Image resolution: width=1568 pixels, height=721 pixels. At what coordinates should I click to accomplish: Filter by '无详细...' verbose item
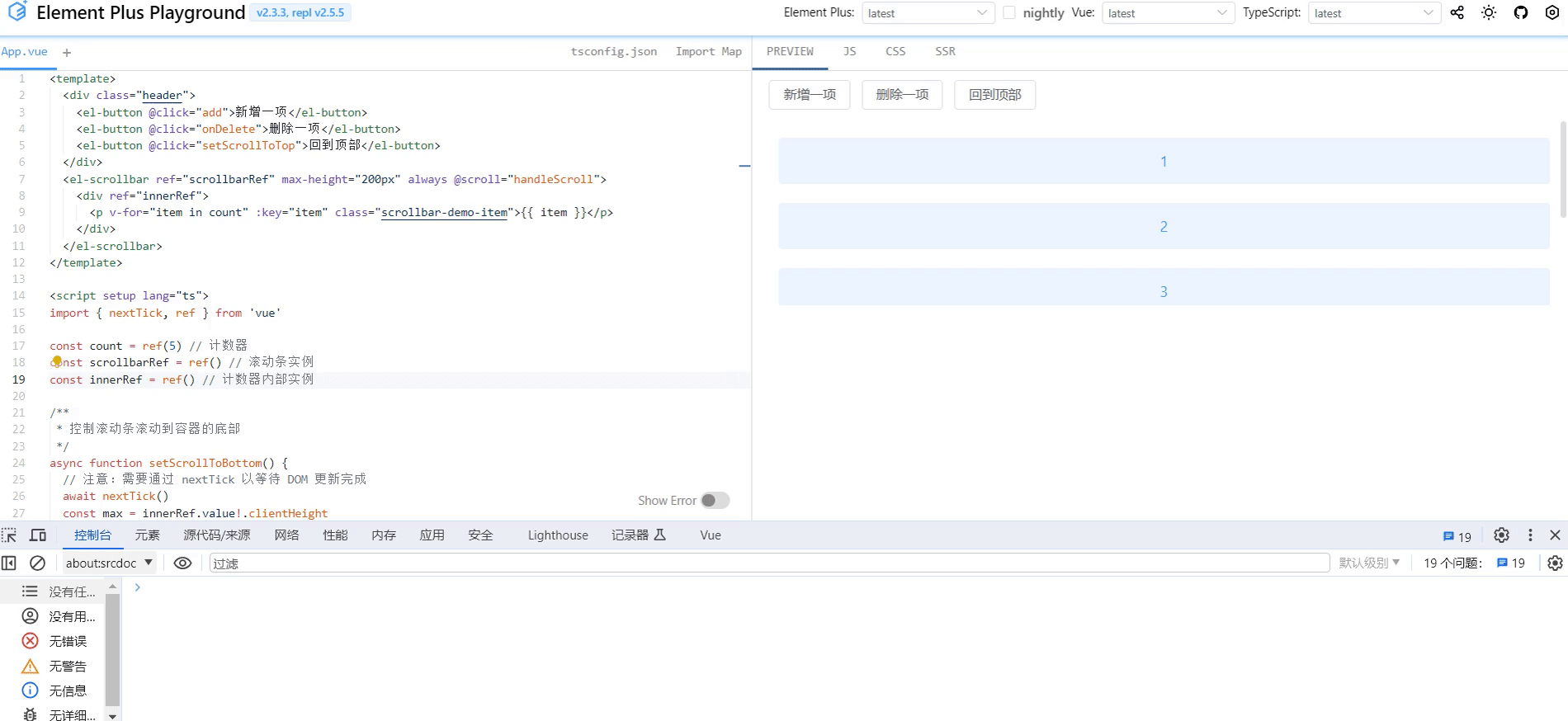pos(59,714)
